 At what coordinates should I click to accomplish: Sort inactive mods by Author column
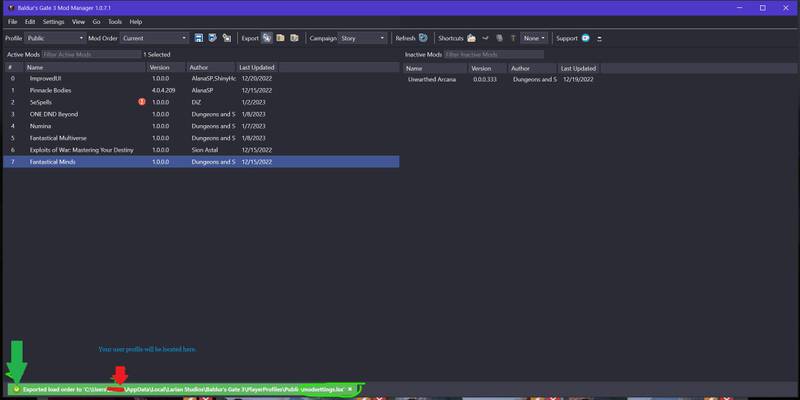point(532,68)
